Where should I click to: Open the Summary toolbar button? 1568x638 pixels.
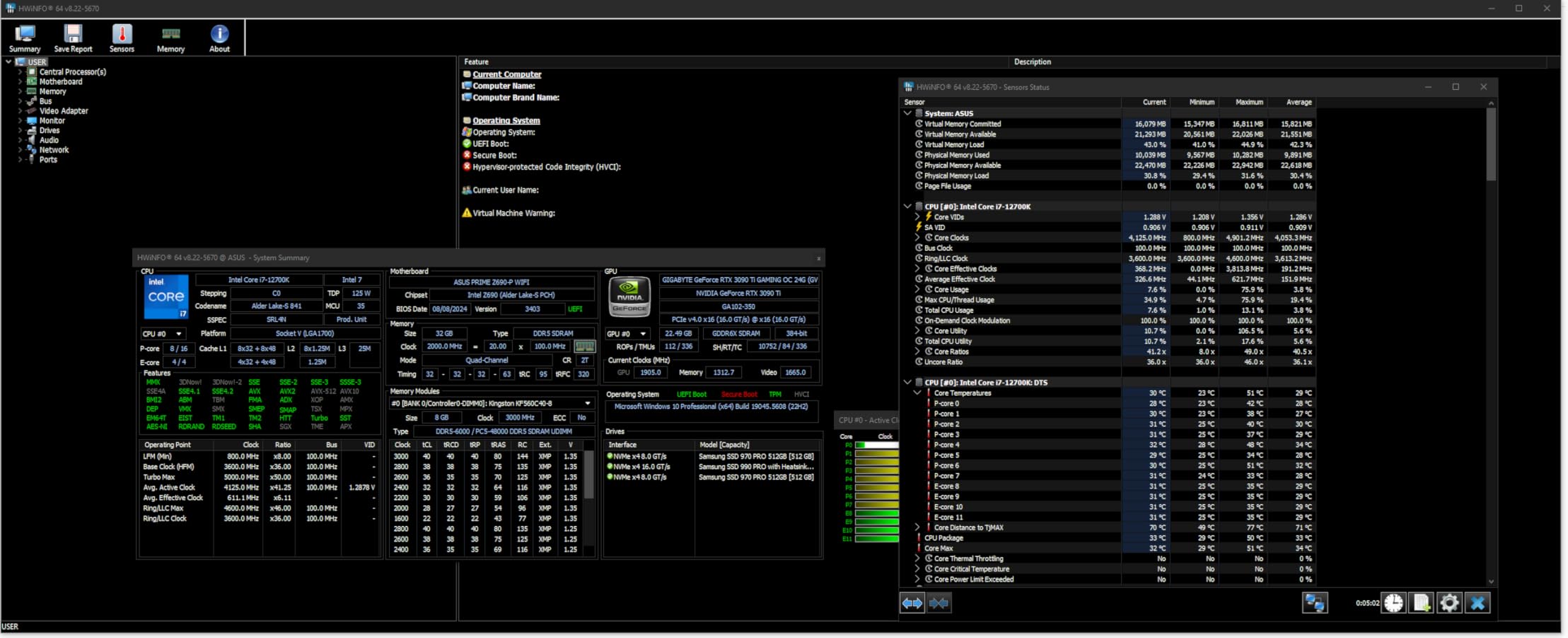(25, 38)
